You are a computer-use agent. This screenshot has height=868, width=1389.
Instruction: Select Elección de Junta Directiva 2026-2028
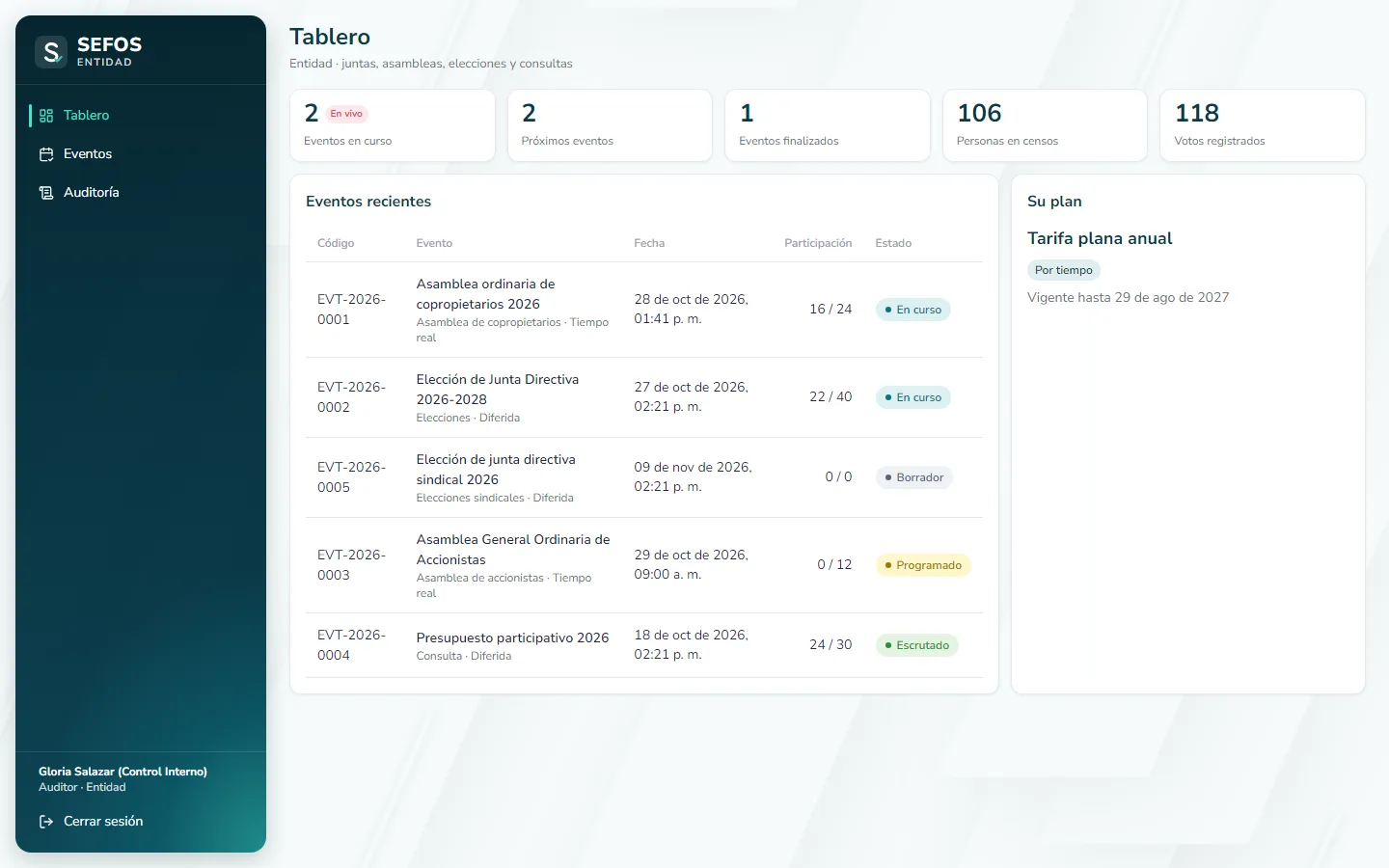pos(498,390)
